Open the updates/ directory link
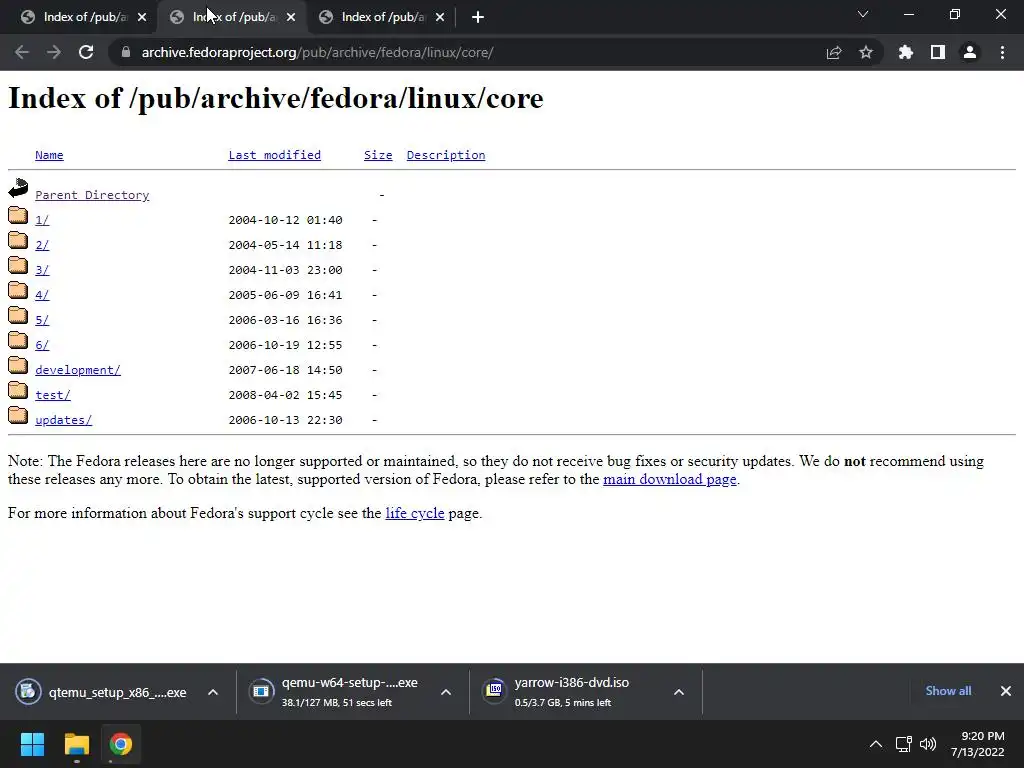Viewport: 1024px width, 768px height. pos(63,420)
